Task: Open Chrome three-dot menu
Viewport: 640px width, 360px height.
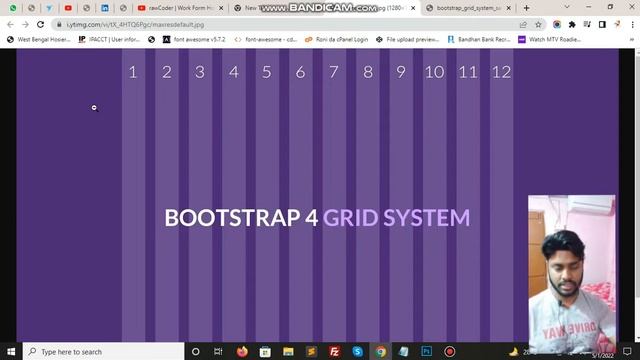Action: 632,24
